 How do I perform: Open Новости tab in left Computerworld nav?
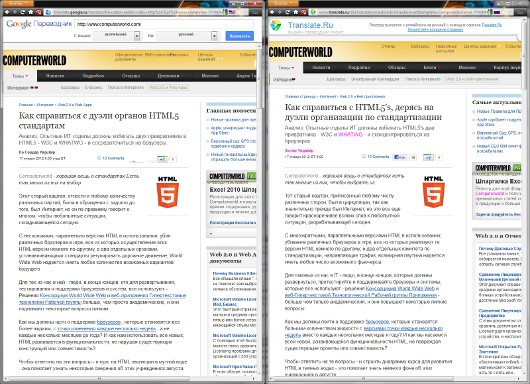(55, 76)
